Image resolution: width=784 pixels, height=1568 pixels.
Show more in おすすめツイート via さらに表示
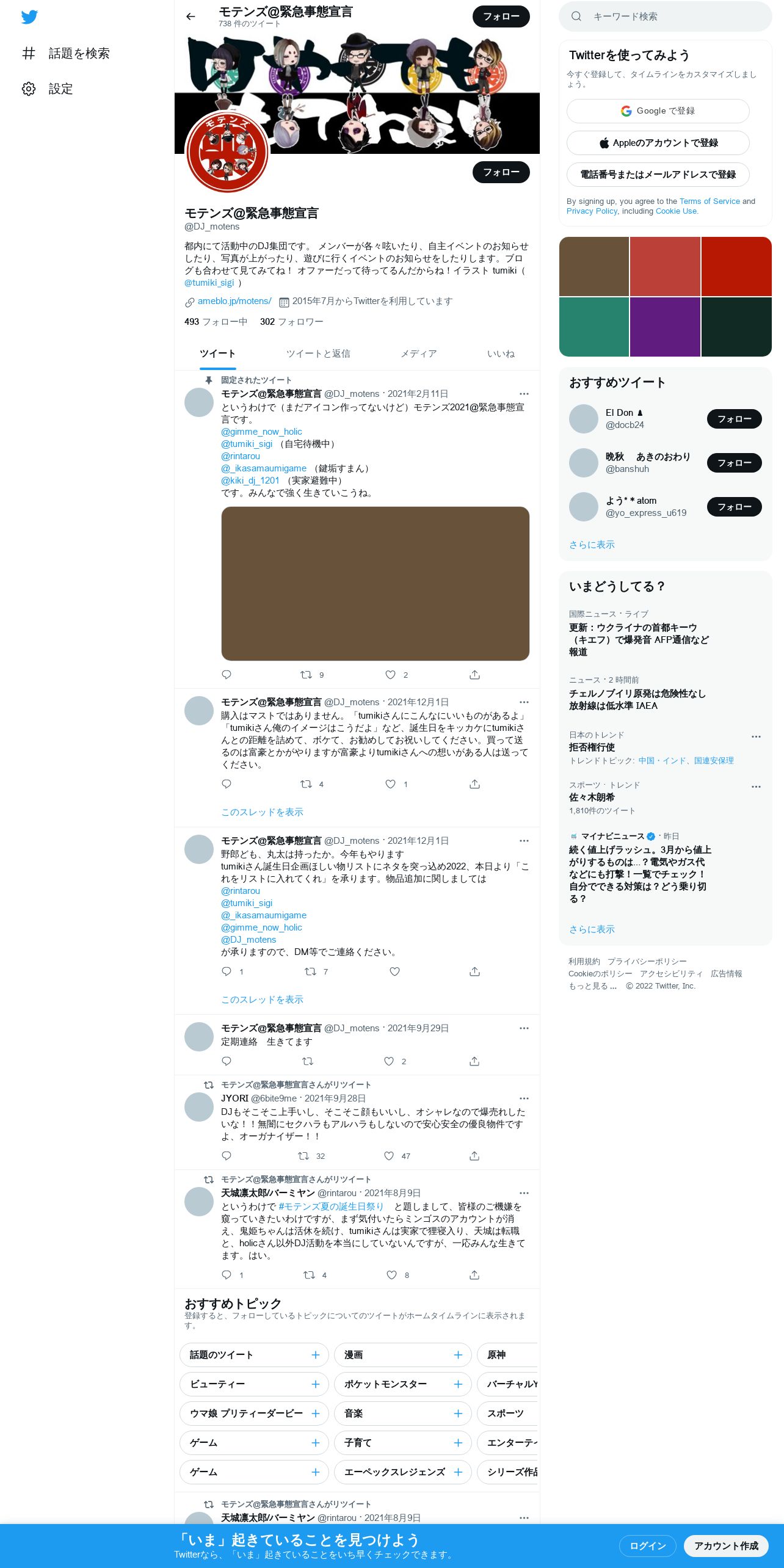(x=592, y=545)
